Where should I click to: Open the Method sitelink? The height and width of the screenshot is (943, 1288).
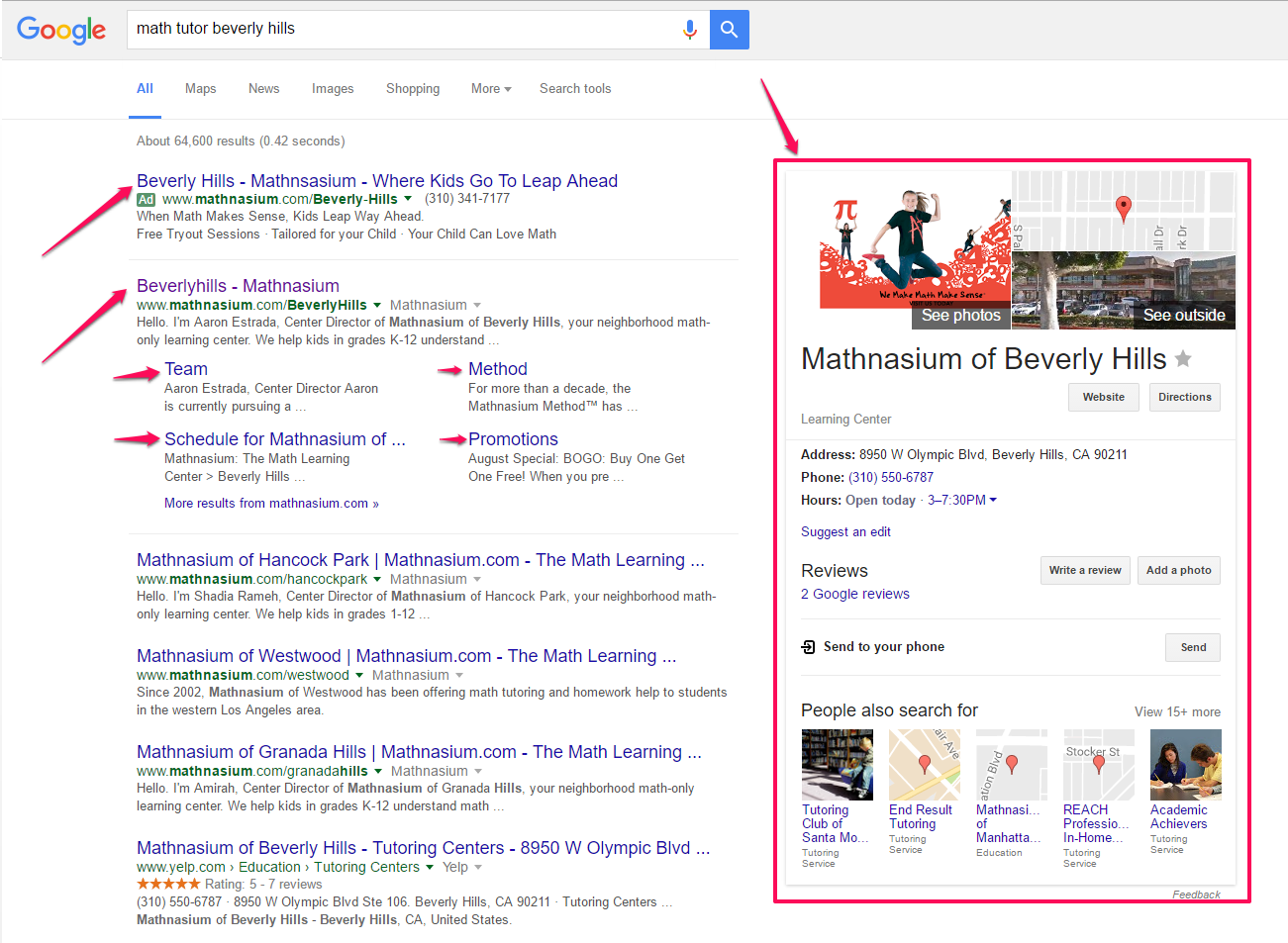coord(498,369)
